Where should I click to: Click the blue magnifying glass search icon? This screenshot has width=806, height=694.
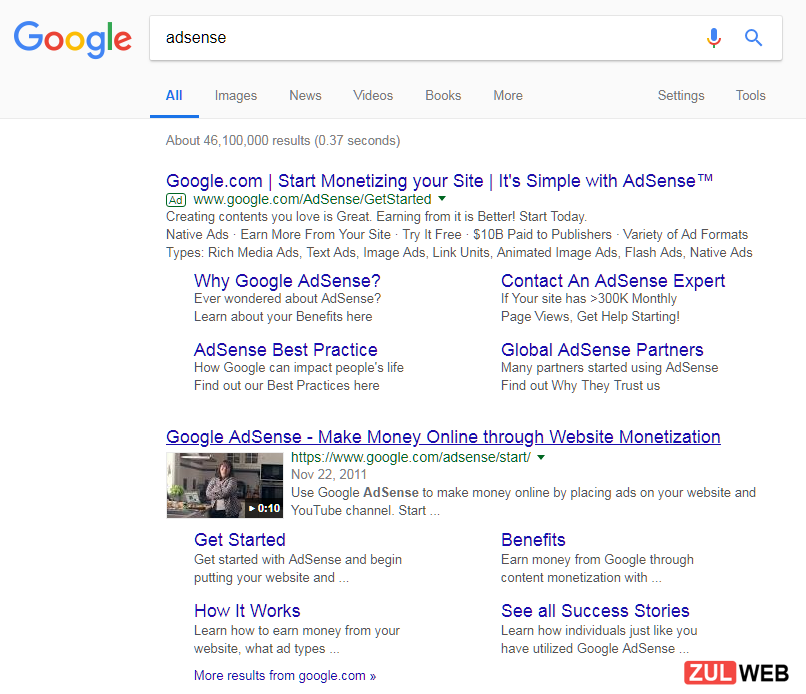[753, 38]
